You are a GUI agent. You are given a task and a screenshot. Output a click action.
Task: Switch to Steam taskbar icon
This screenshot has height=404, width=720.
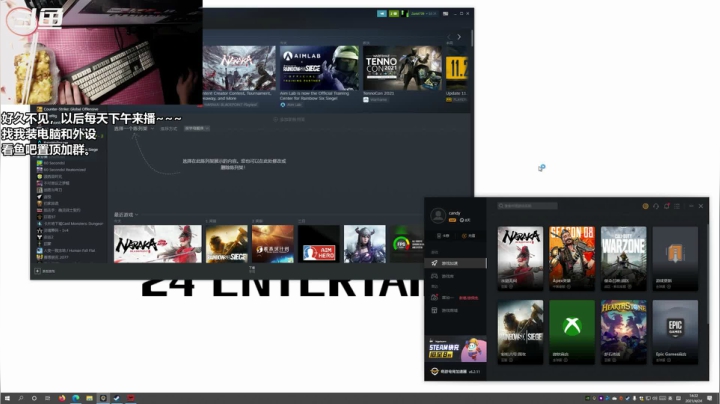coord(117,398)
